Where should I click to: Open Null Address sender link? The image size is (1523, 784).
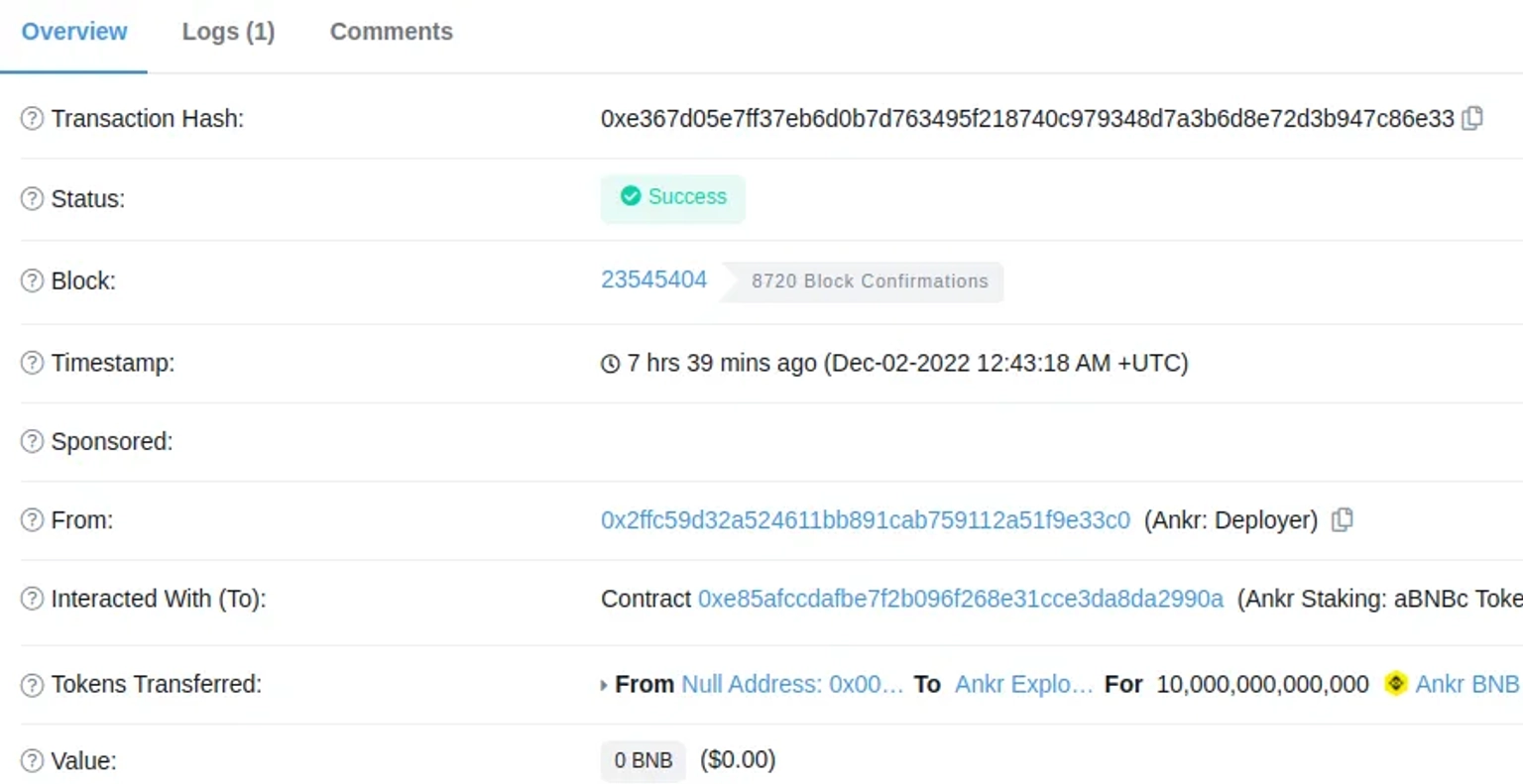tap(792, 684)
